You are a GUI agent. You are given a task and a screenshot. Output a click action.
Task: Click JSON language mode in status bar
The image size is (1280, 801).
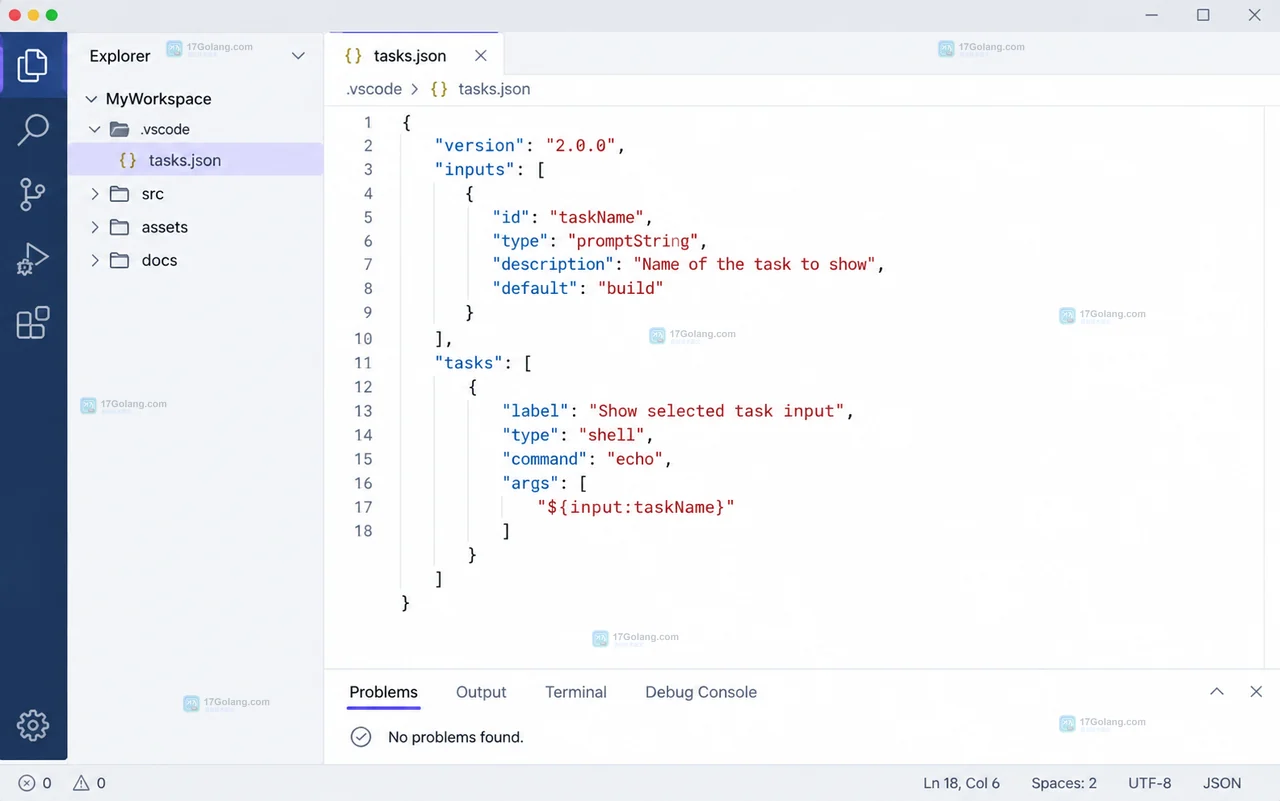[1222, 783]
